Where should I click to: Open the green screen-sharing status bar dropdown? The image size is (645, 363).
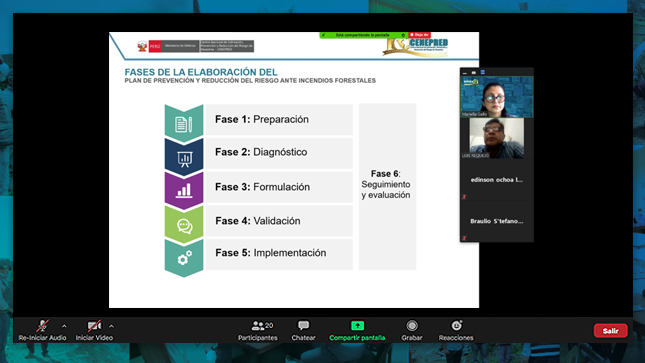pyautogui.click(x=403, y=35)
